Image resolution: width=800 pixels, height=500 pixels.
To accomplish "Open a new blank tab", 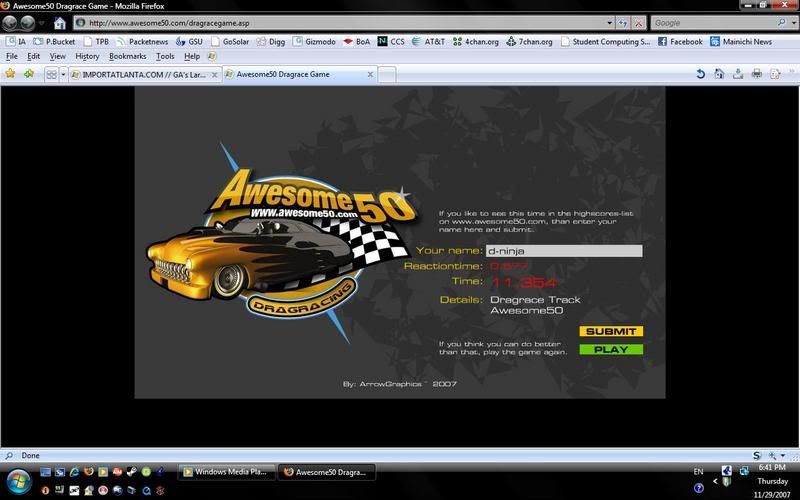I will pyautogui.click(x=387, y=74).
